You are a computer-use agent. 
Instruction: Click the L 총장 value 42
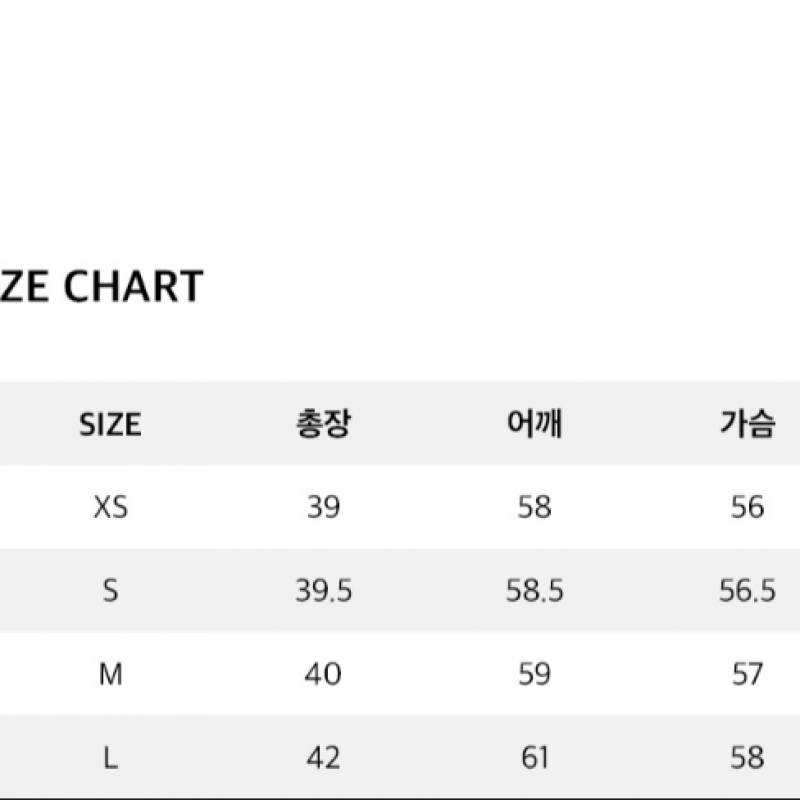click(323, 758)
